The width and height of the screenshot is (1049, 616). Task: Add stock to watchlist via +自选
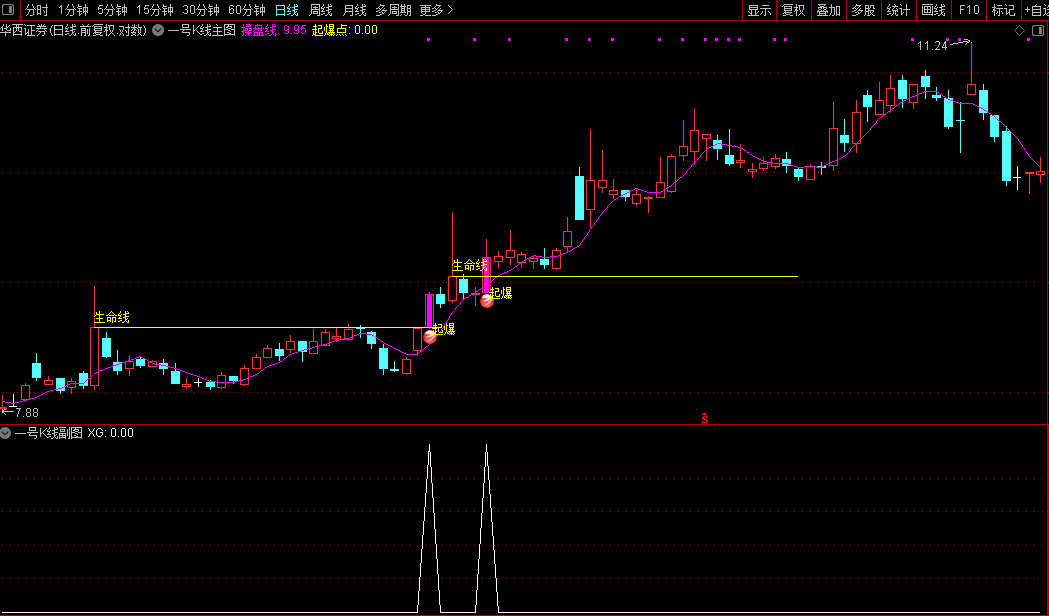1036,10
